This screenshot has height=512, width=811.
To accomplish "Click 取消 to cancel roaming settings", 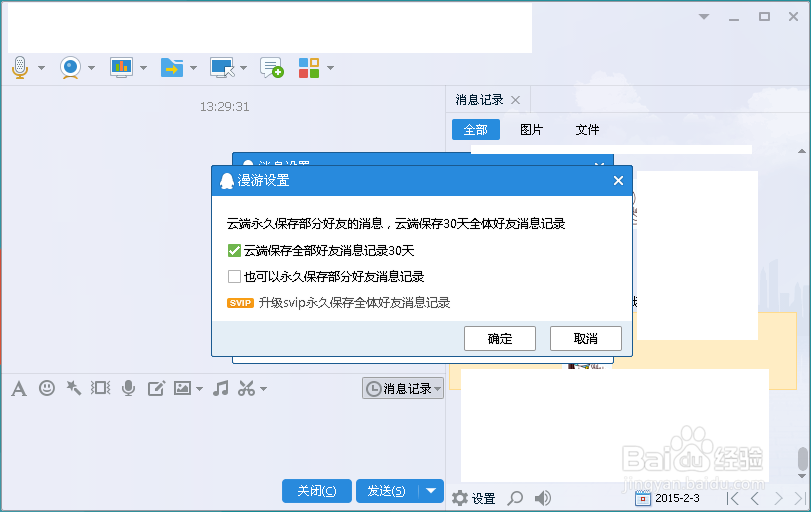I will [x=585, y=339].
